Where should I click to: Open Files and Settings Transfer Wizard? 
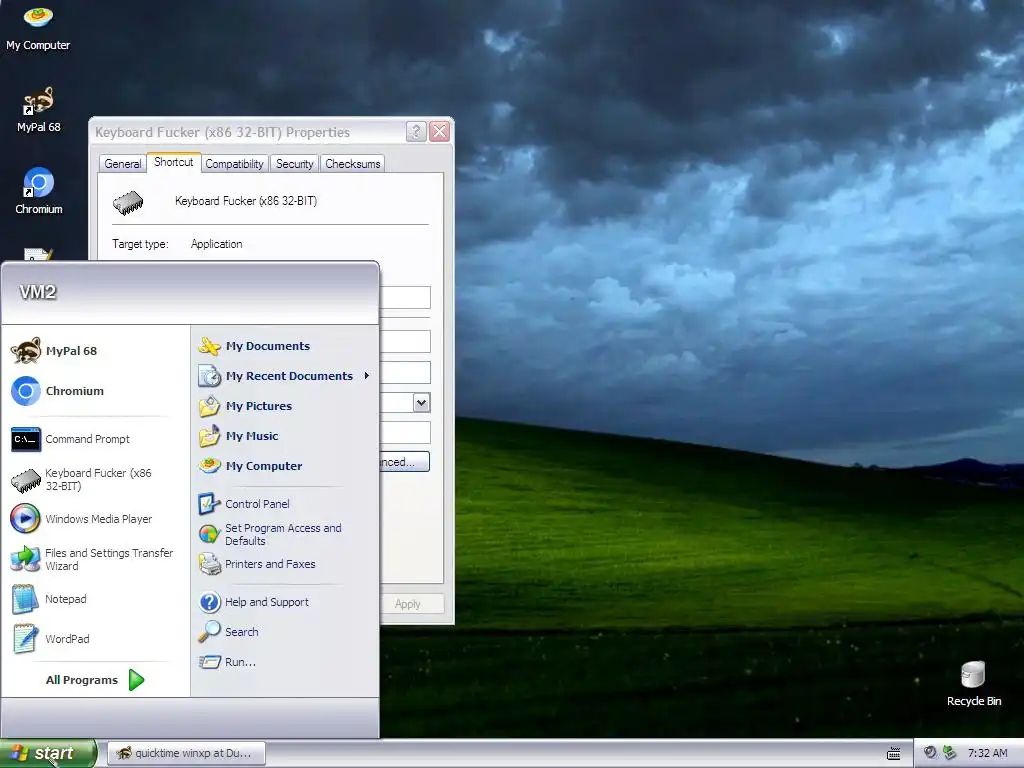(95, 559)
